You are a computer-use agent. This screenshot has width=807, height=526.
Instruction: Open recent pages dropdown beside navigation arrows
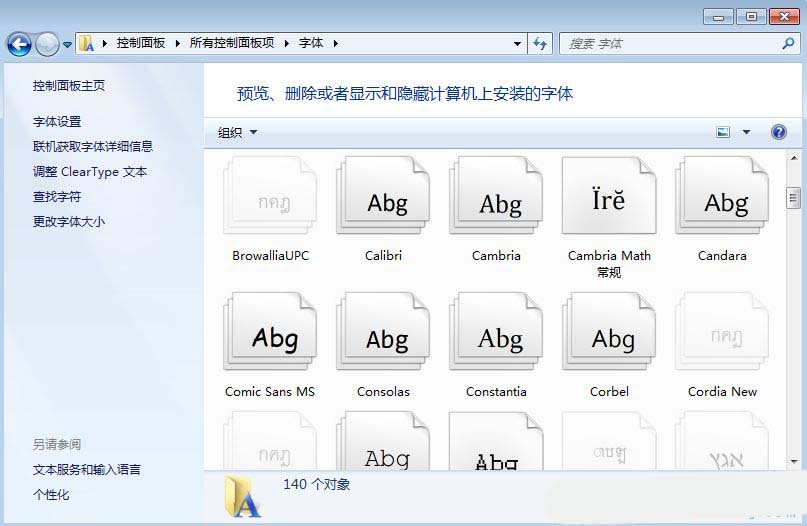(67, 45)
